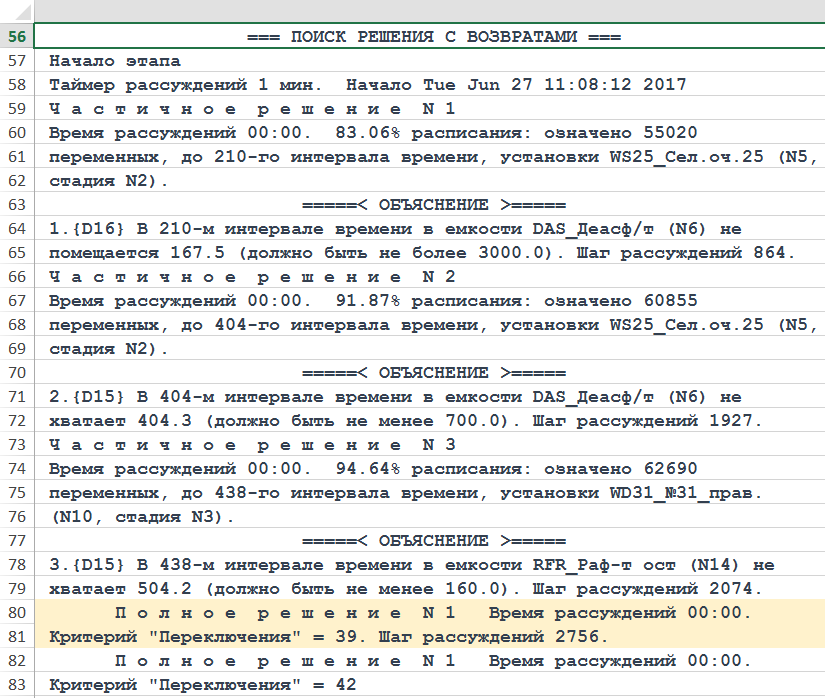Select the "Частичное решение N 3" cell
Image resolution: width=825 pixels, height=698 pixels.
(x=252, y=445)
